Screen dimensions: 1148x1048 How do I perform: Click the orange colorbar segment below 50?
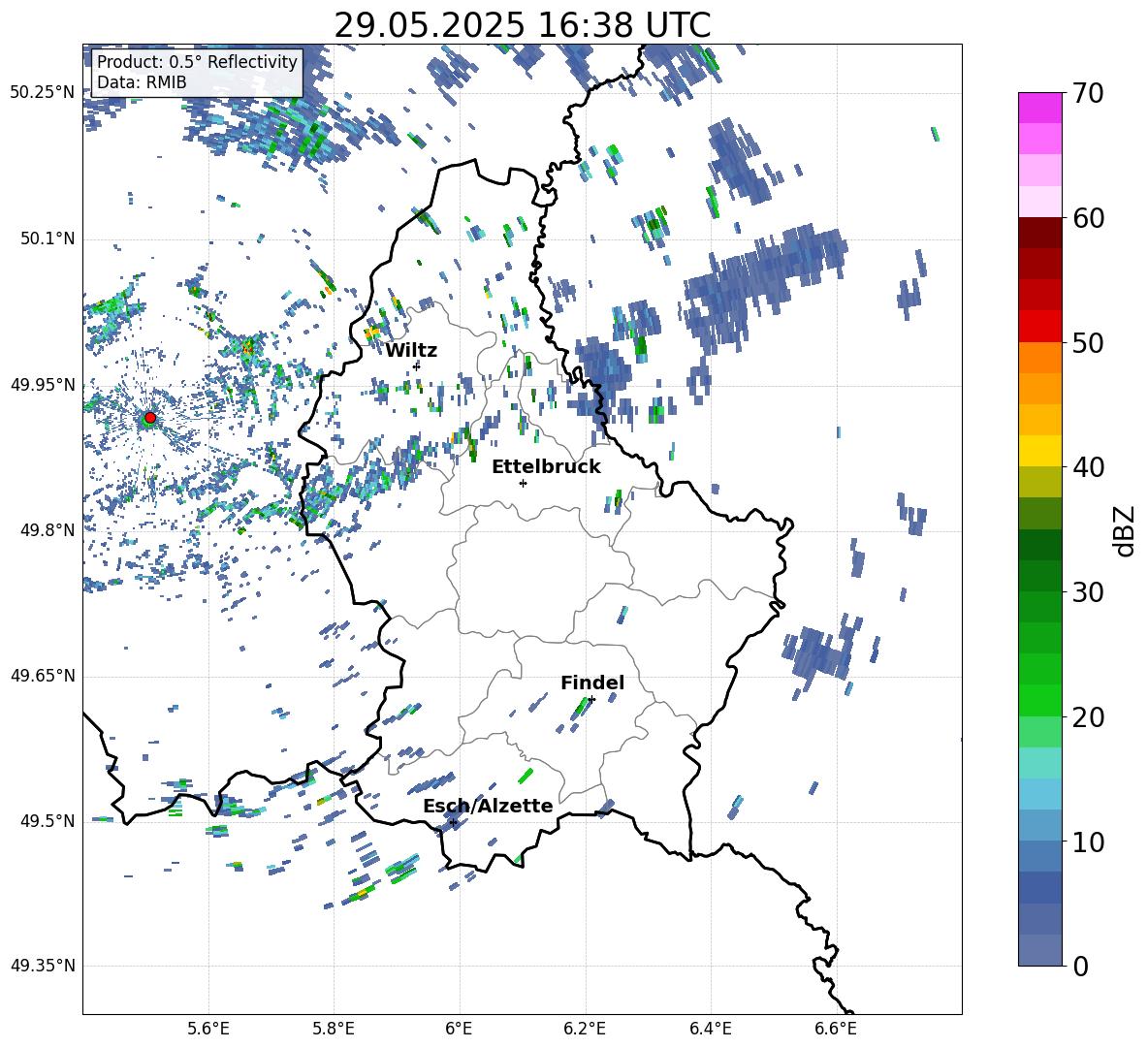coord(1039,357)
